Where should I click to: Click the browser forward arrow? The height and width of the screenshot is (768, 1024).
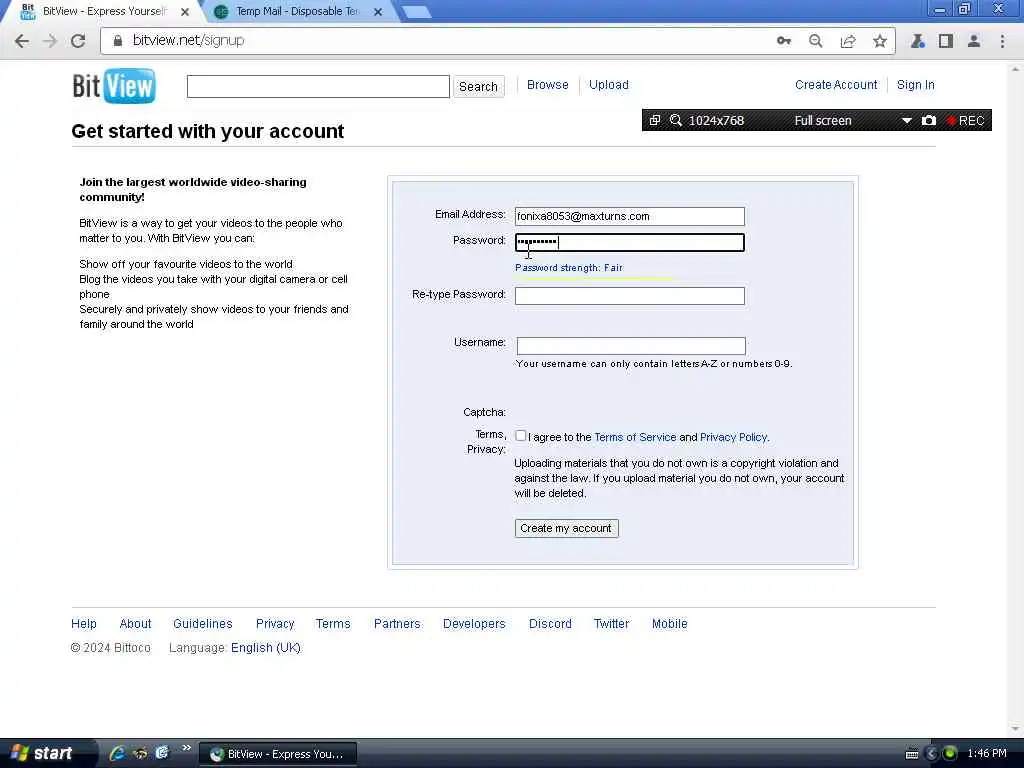(x=50, y=41)
